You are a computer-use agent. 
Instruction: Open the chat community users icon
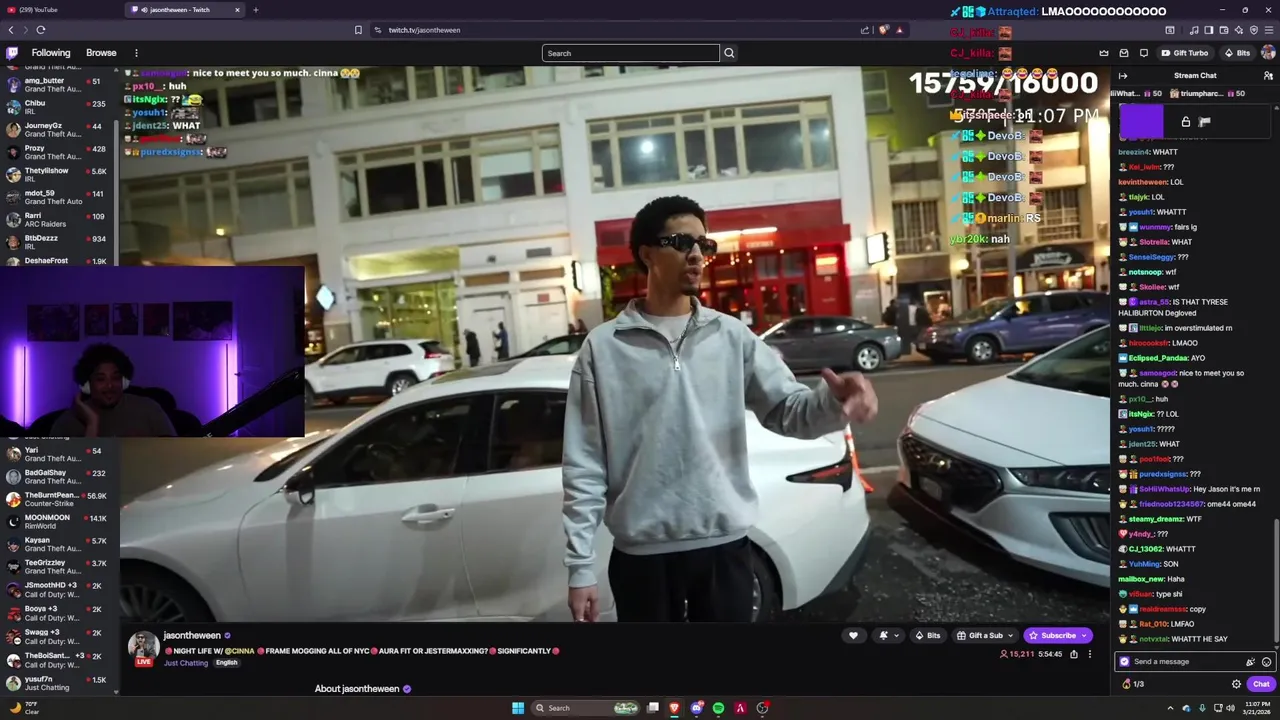1268,76
